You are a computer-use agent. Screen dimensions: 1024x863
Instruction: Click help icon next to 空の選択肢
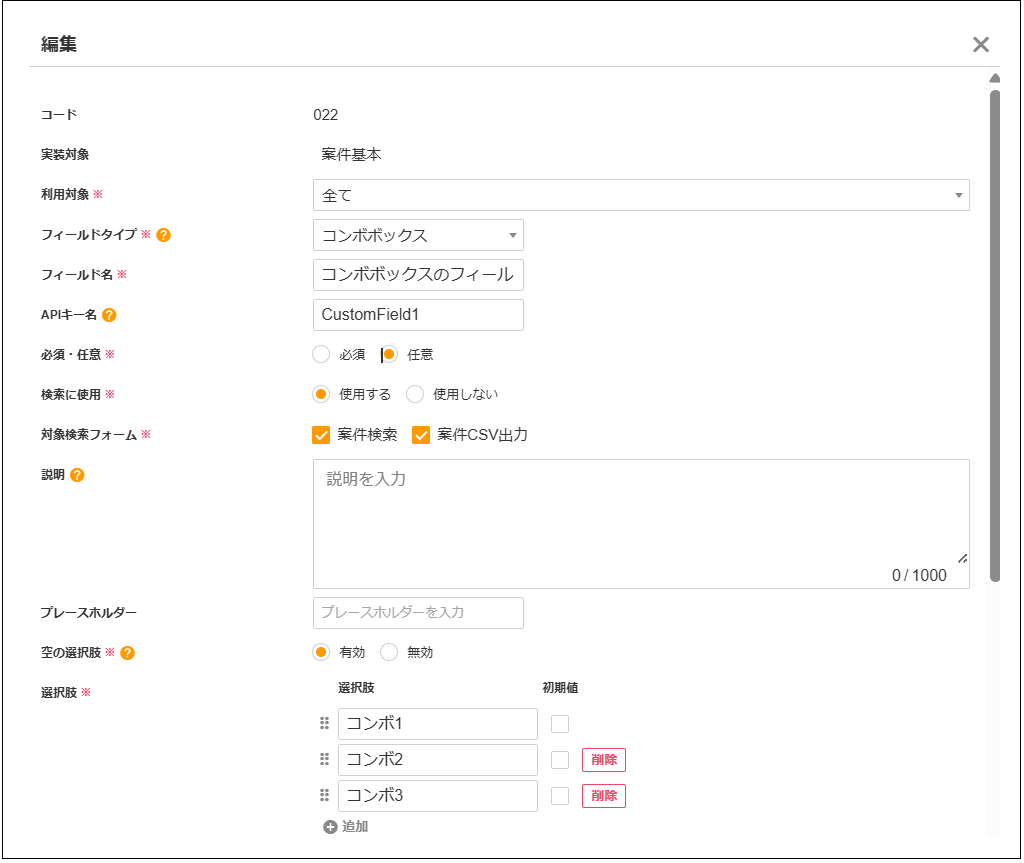(x=127, y=653)
